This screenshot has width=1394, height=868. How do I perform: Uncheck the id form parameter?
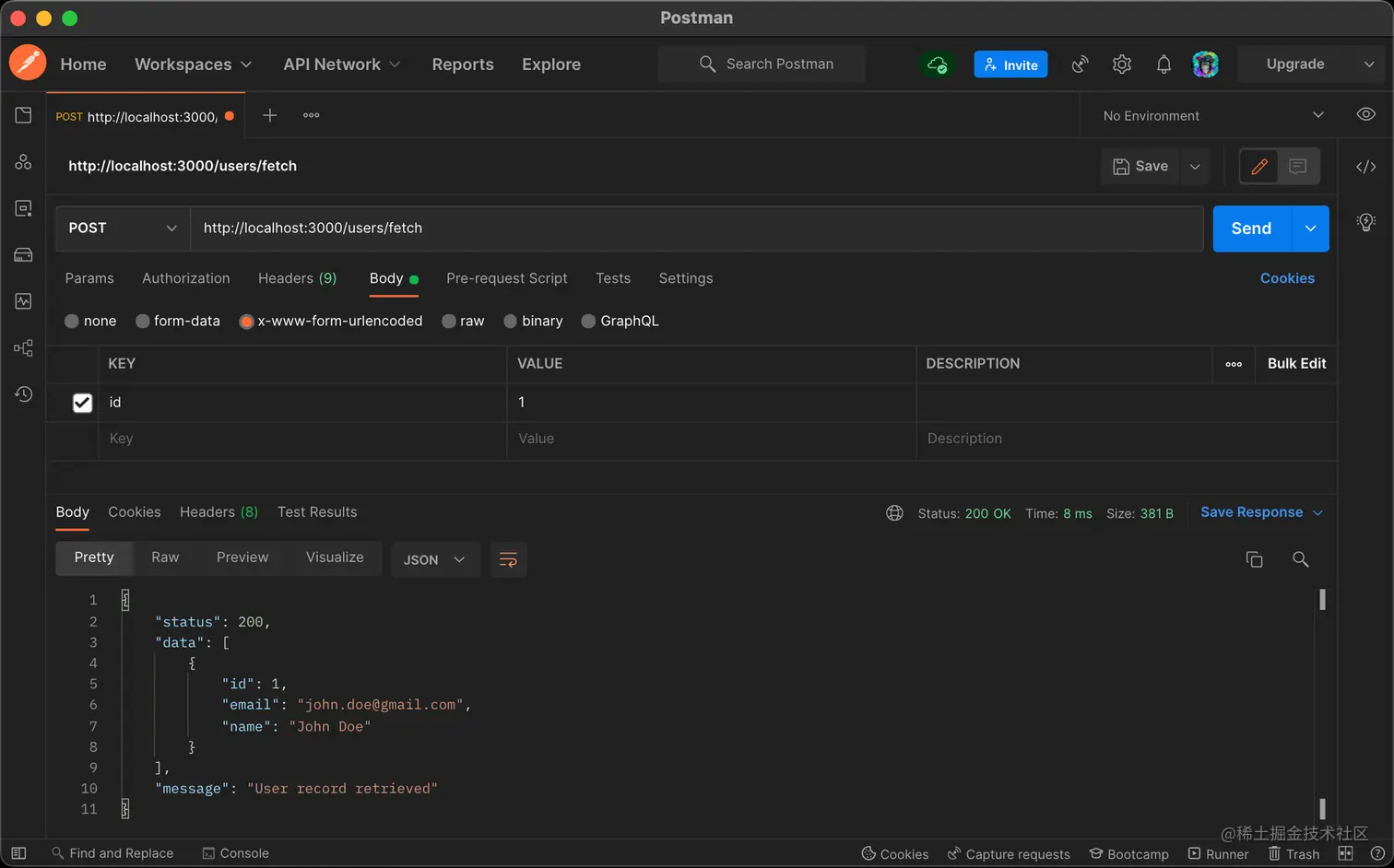pos(82,402)
